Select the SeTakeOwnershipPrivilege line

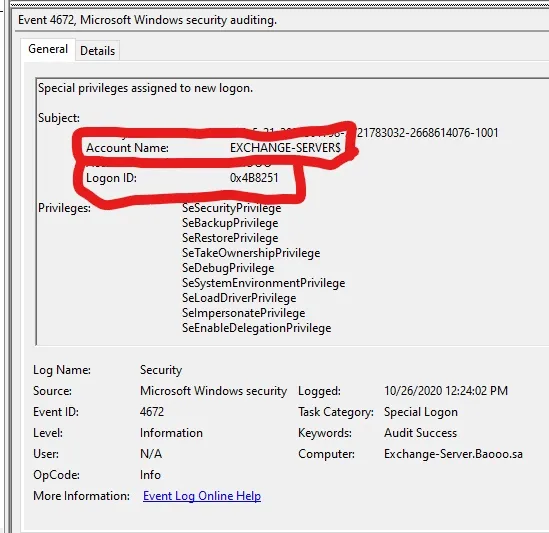click(251, 253)
